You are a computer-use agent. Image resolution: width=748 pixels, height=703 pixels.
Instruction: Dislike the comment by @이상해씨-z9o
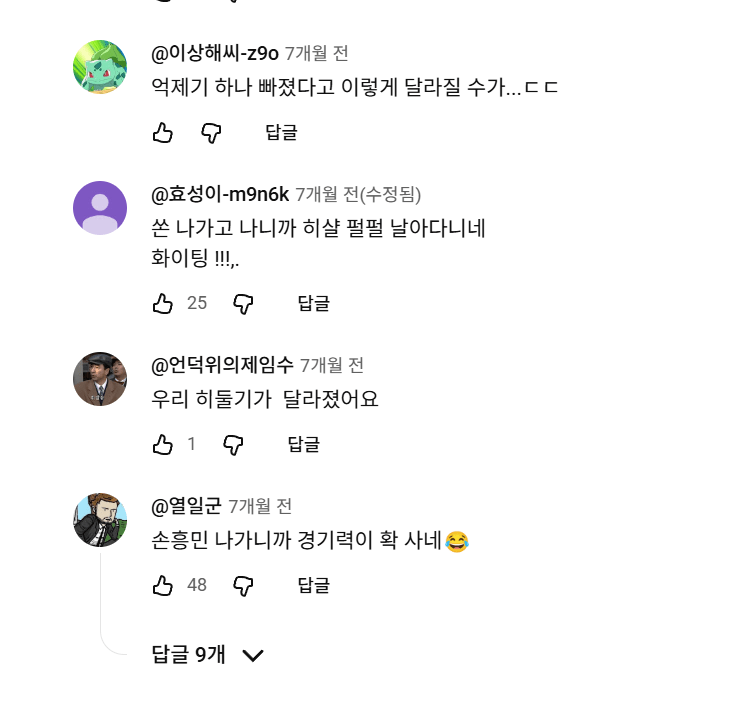point(211,133)
